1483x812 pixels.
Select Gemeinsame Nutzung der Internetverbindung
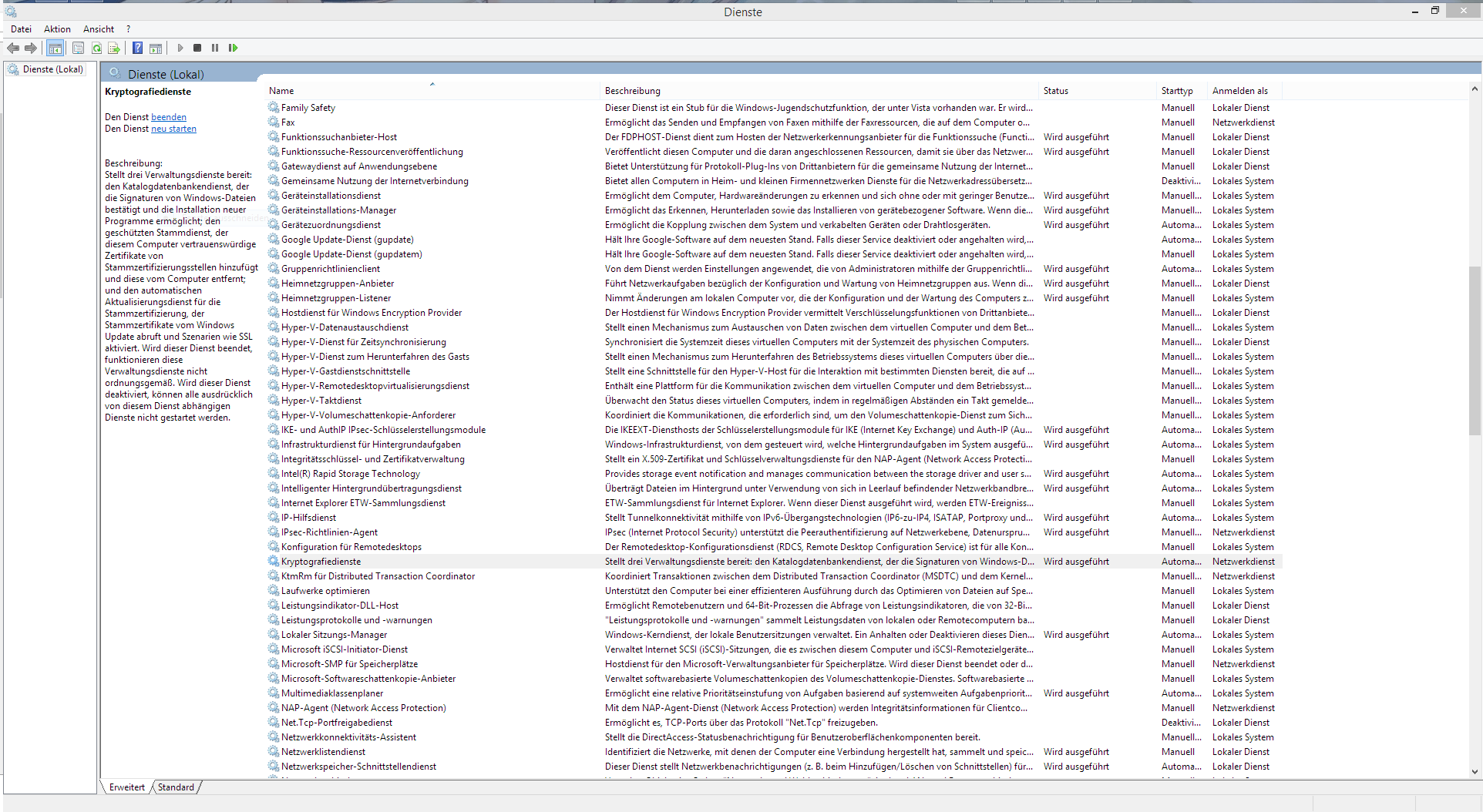(x=774, y=181)
